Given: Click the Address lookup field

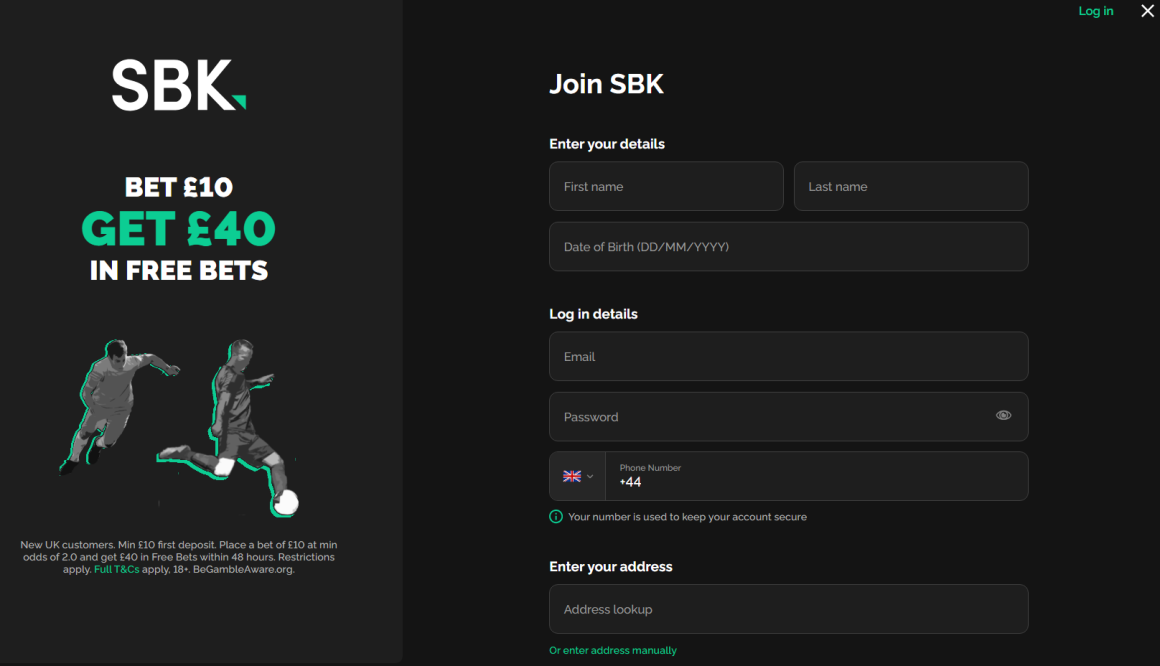Looking at the screenshot, I should coord(788,609).
